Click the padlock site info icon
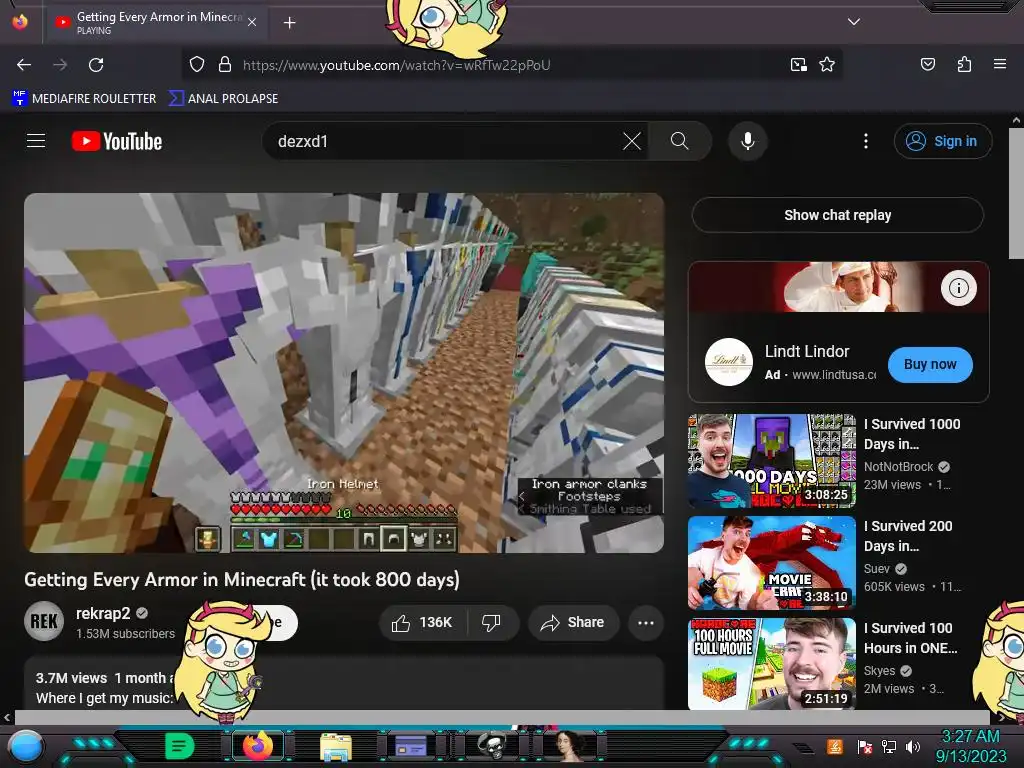Viewport: 1024px width, 768px height. (225, 65)
